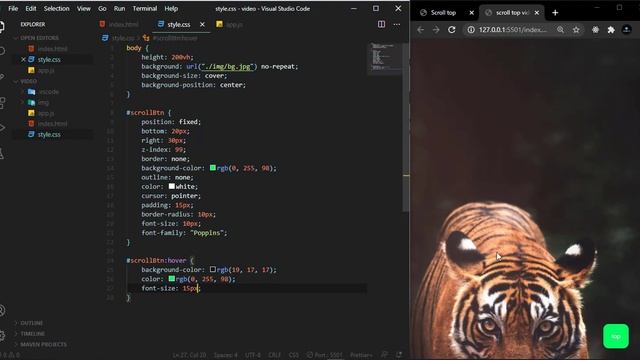This screenshot has width=640, height=360.
Task: Click the Go Live port 5501 status item
Action: coord(325,355)
